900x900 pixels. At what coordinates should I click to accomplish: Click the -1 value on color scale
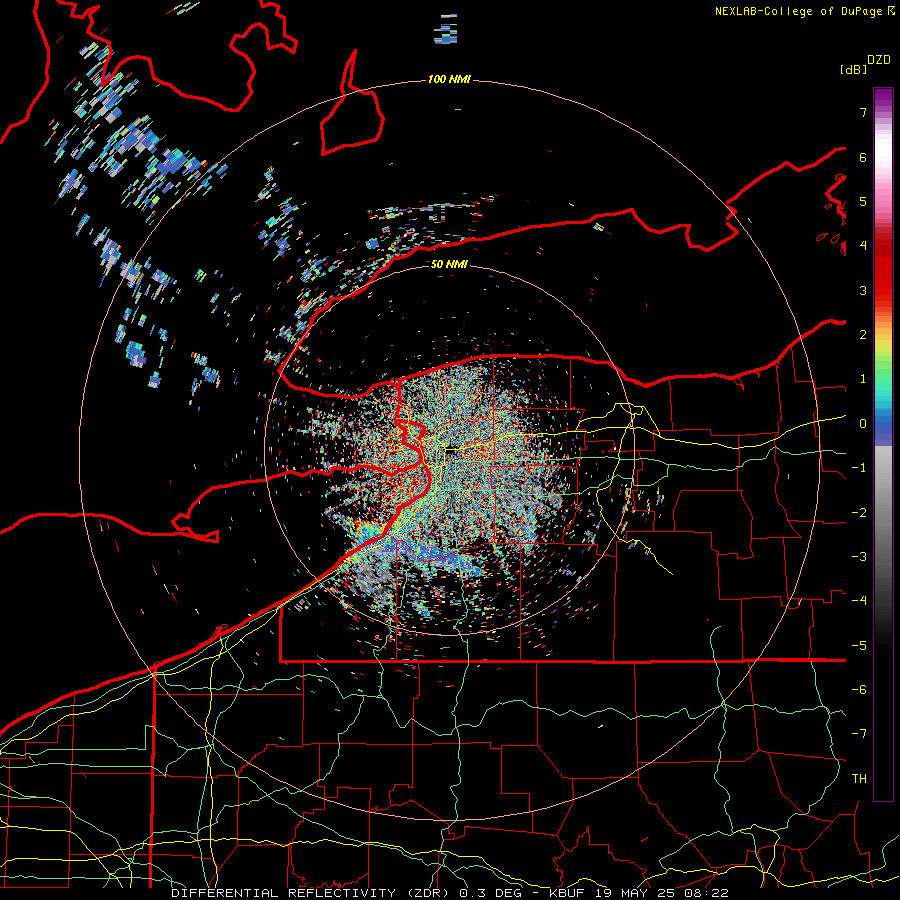pos(859,468)
